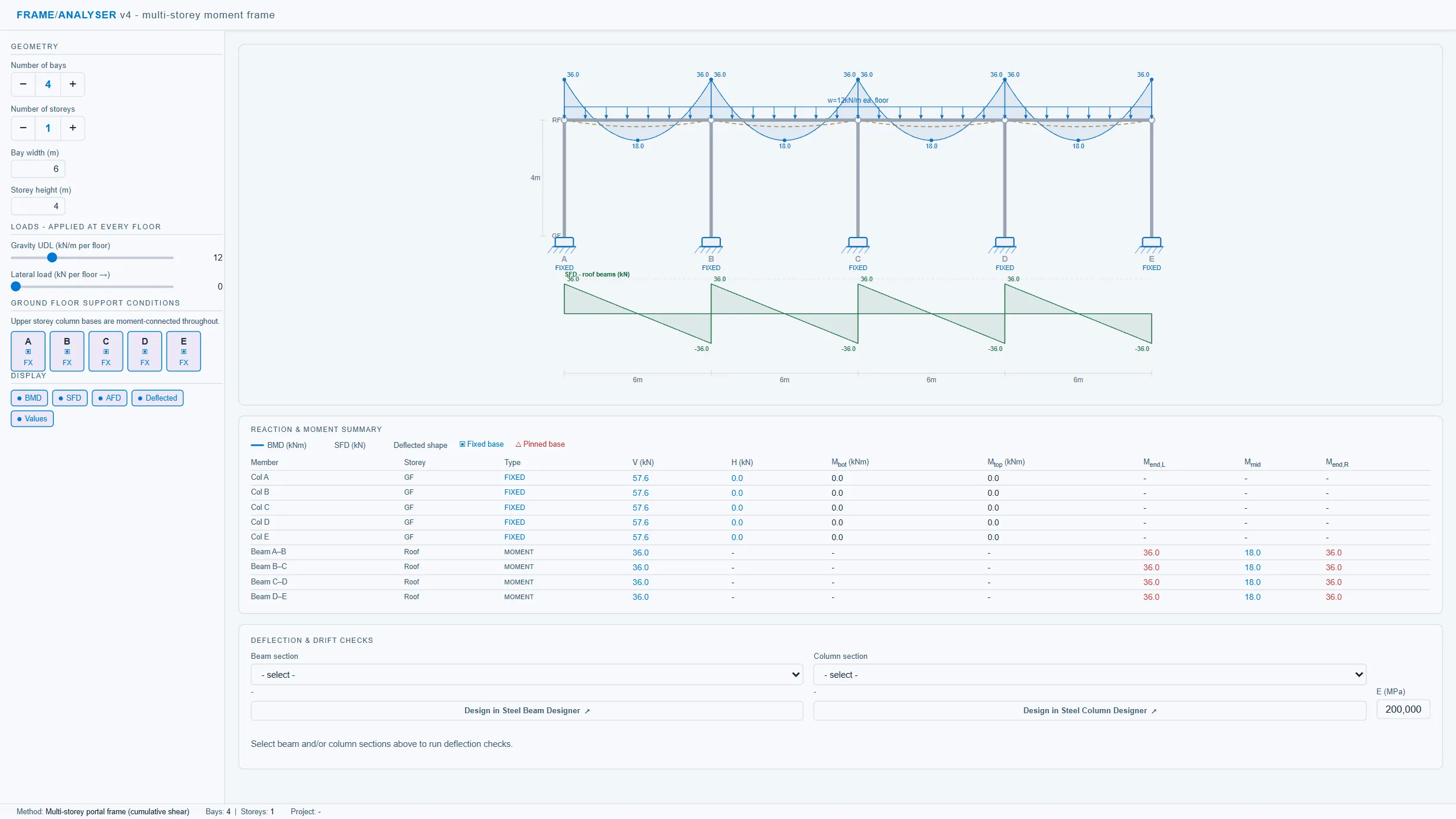The height and width of the screenshot is (819, 1456).
Task: Toggle Values display
Action: [x=32, y=418]
